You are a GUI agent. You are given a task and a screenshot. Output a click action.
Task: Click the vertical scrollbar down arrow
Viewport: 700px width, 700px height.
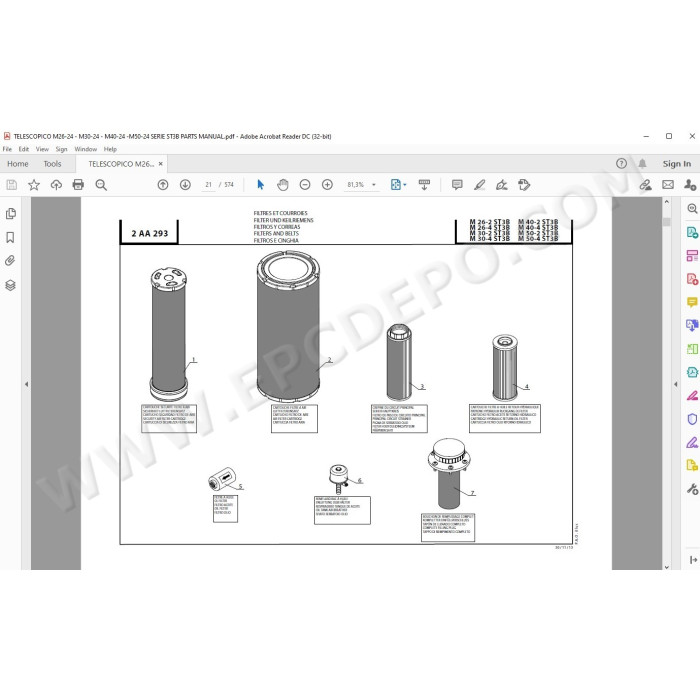(667, 567)
